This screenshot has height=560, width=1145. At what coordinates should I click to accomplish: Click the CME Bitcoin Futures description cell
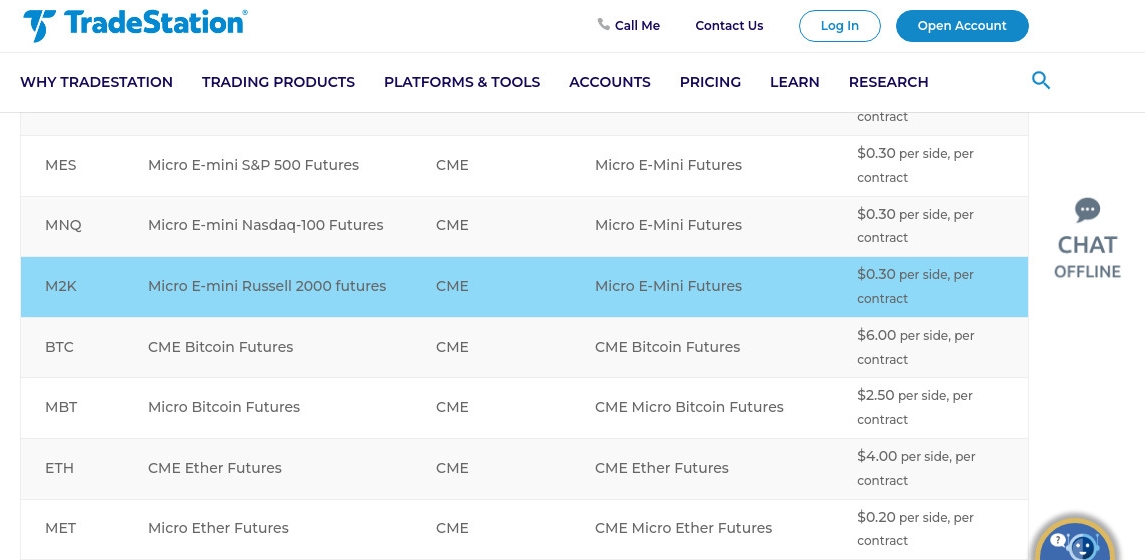pos(221,347)
